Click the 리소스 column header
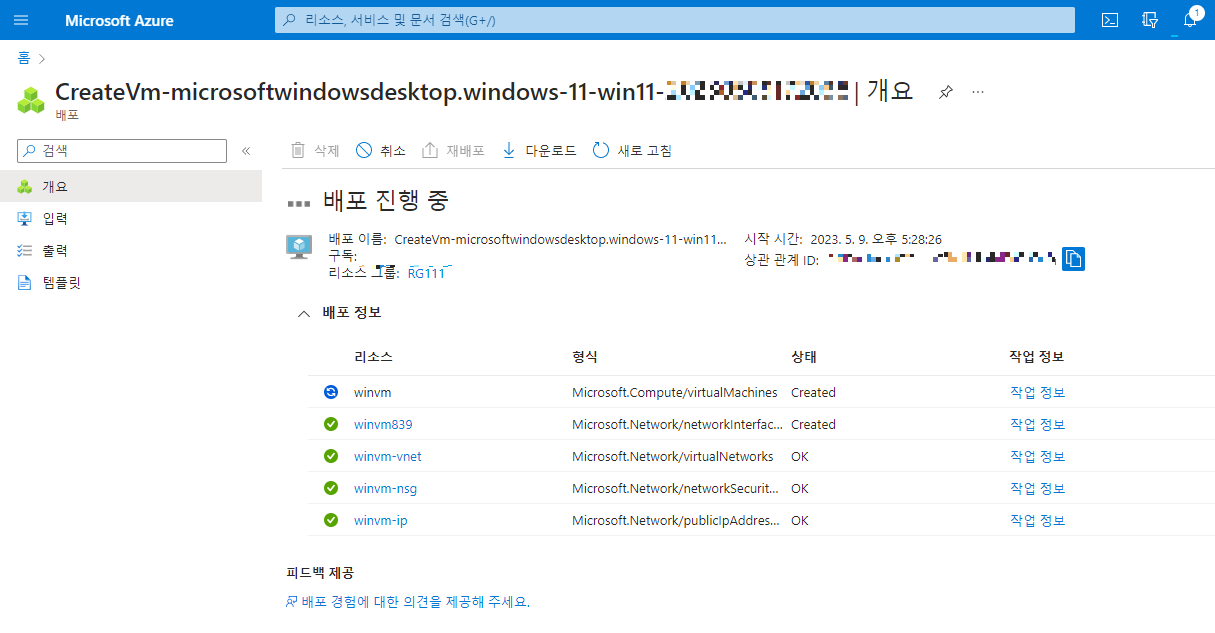This screenshot has height=633, width=1215. click(x=373, y=357)
